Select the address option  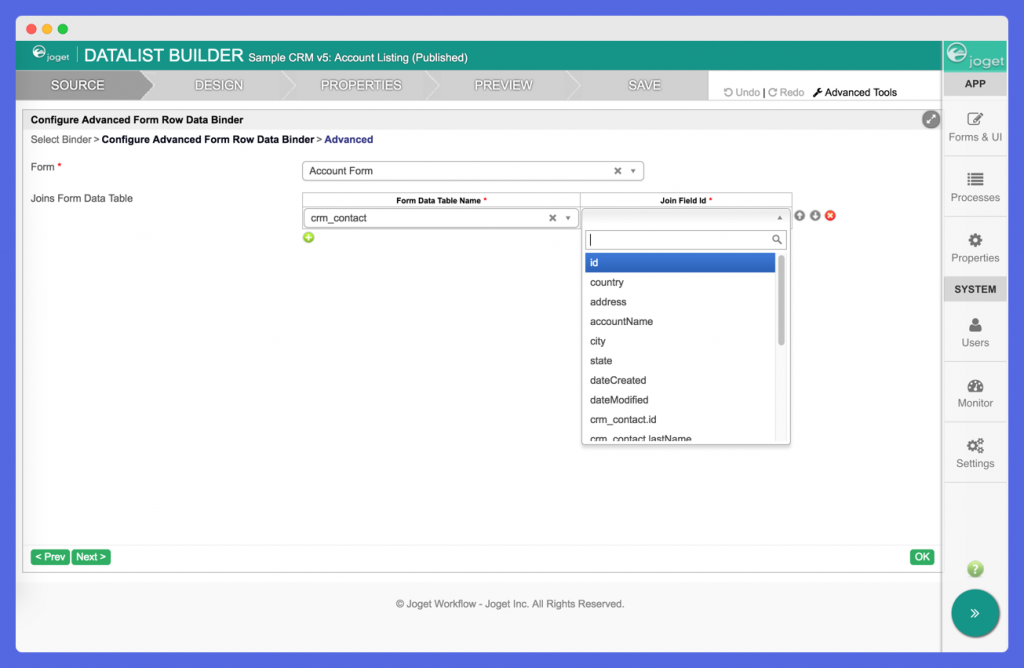(680, 302)
